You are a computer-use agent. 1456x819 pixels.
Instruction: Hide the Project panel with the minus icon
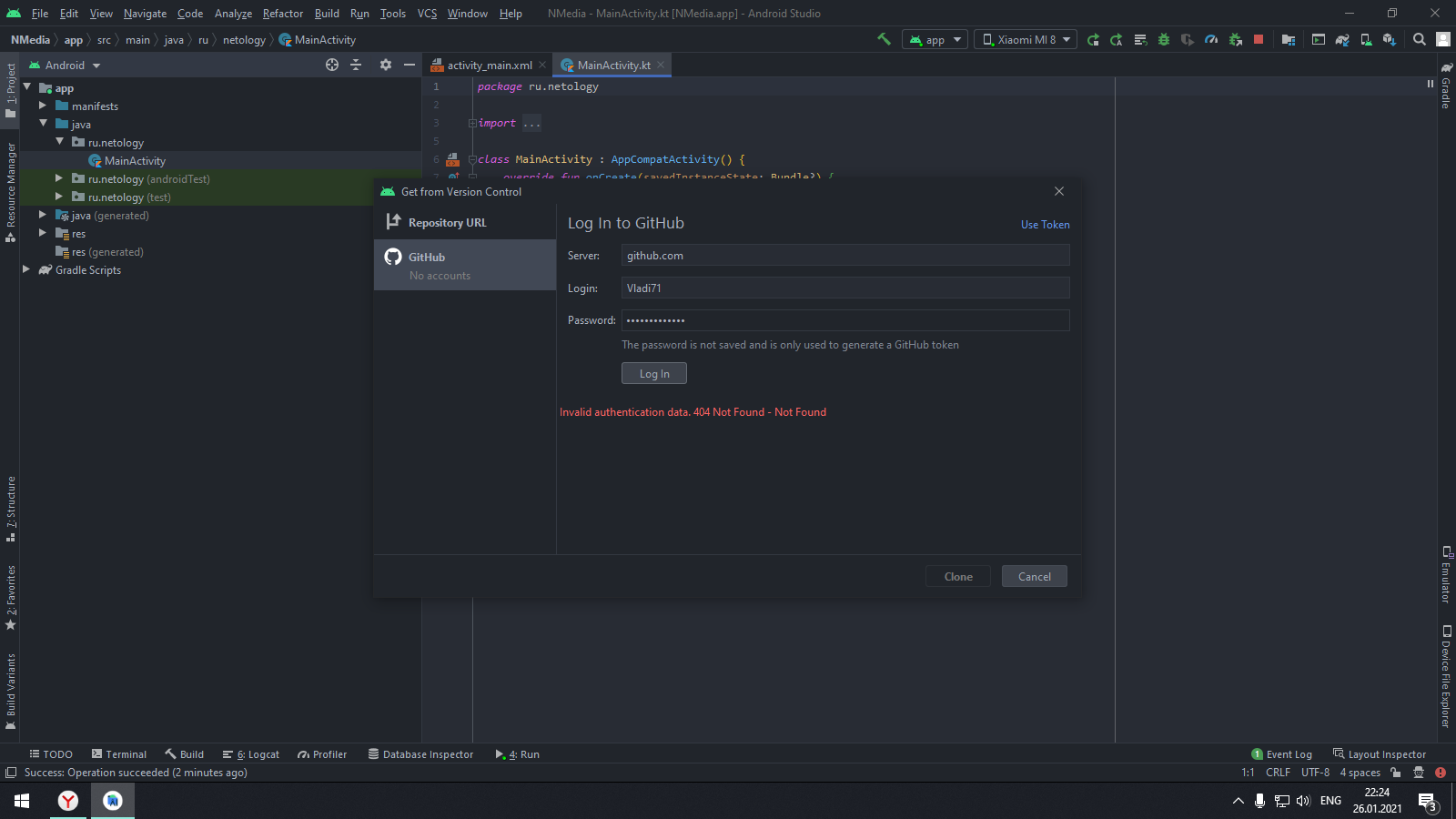(409, 65)
